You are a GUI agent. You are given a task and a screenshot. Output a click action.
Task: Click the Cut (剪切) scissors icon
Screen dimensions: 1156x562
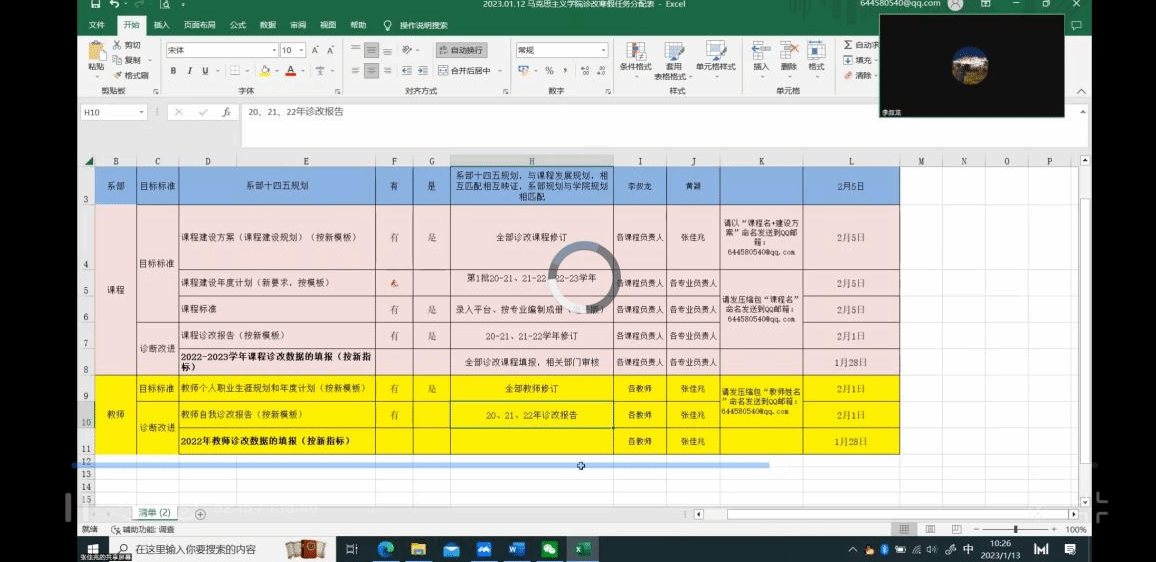pos(117,45)
